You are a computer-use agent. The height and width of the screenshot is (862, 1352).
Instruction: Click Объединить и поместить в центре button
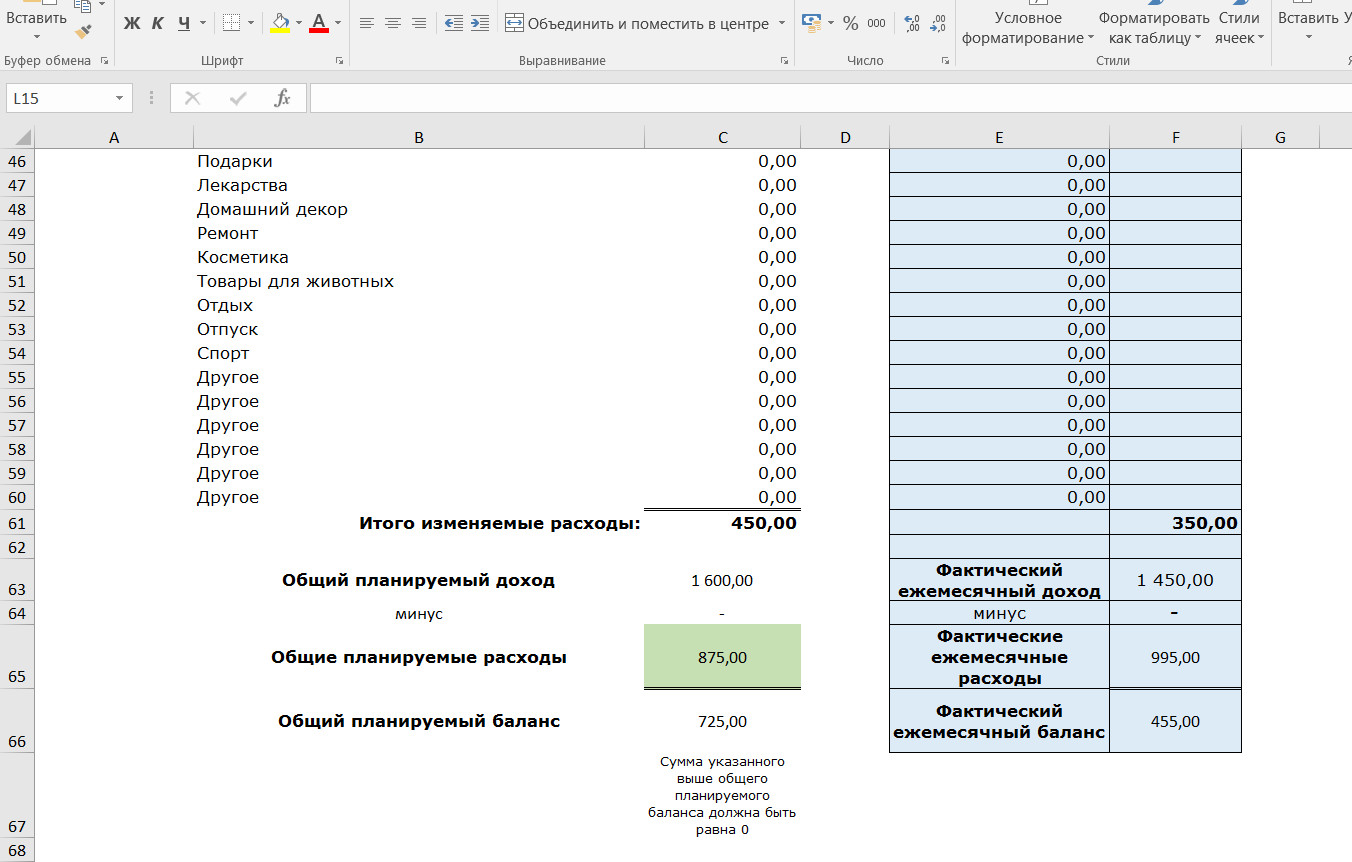pos(637,23)
